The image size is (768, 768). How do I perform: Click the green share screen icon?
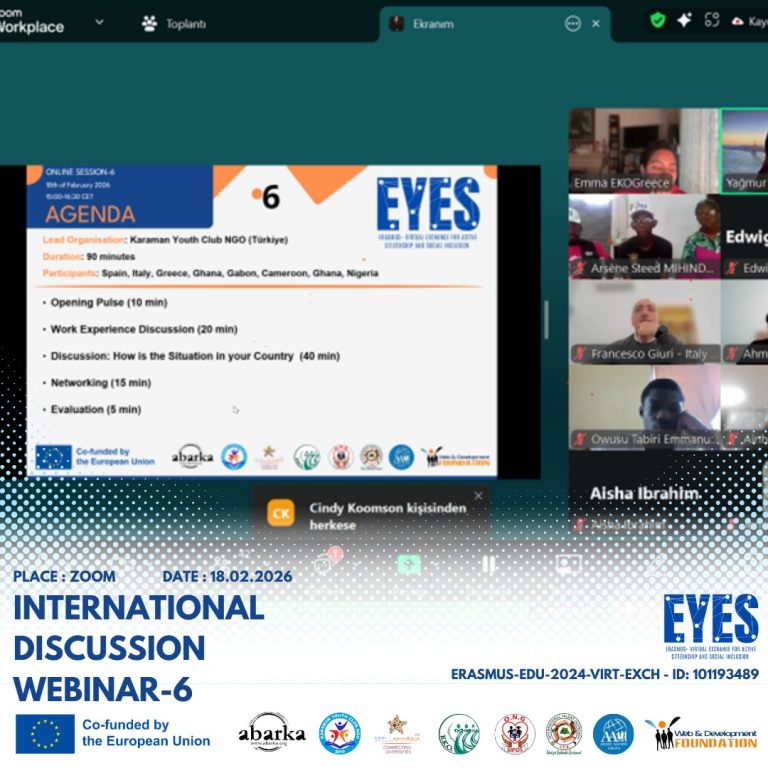(x=408, y=564)
